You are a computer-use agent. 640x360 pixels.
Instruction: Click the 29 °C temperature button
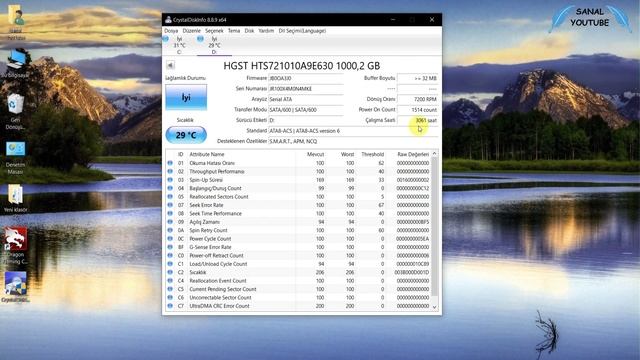click(186, 135)
